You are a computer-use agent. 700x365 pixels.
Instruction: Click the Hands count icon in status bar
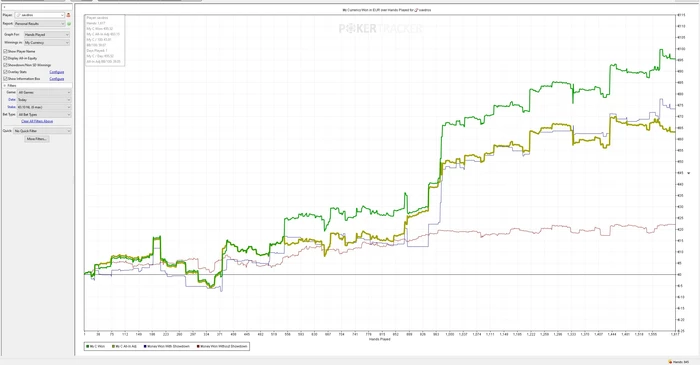pyautogui.click(x=670, y=362)
